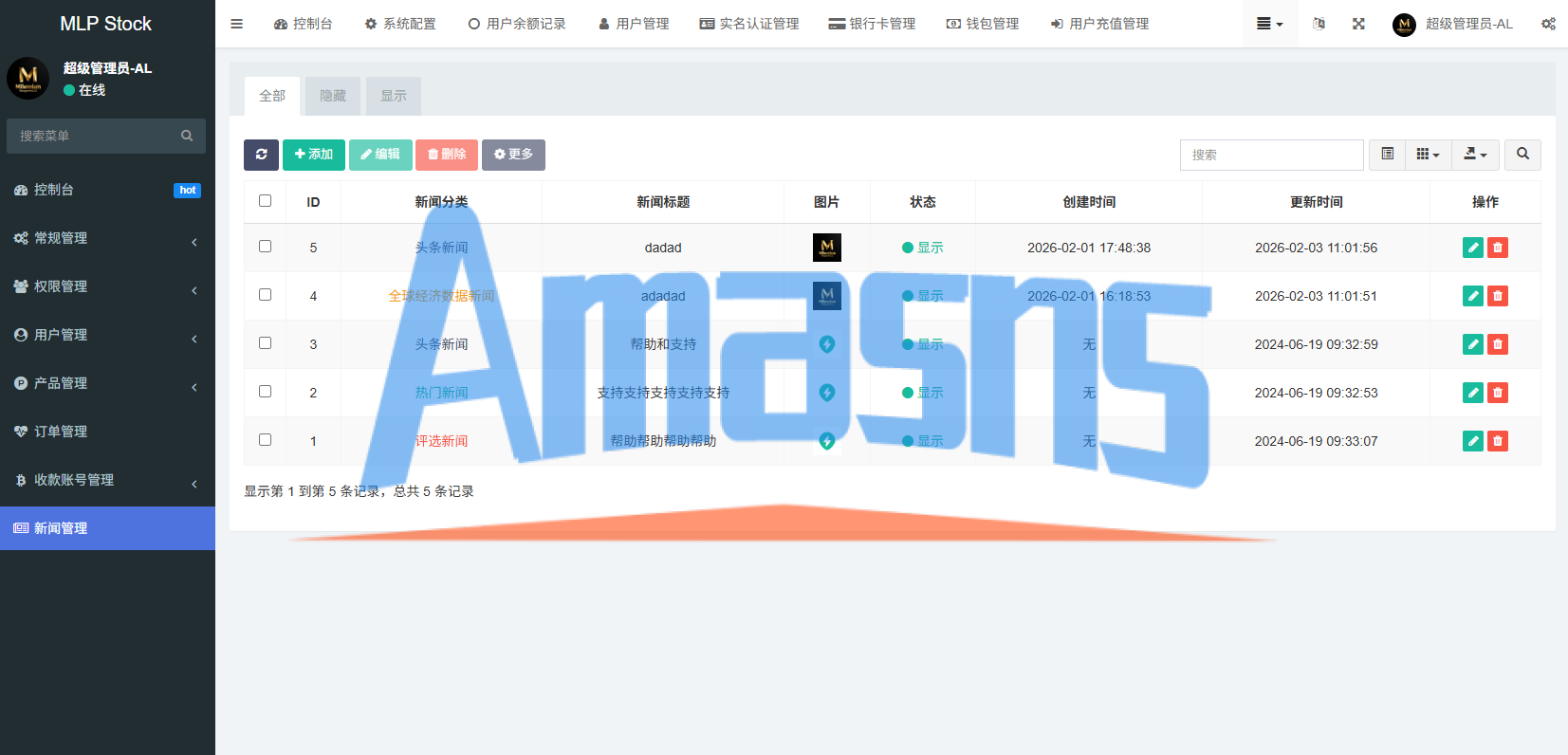Switch to the 隐藏 tab

[333, 96]
